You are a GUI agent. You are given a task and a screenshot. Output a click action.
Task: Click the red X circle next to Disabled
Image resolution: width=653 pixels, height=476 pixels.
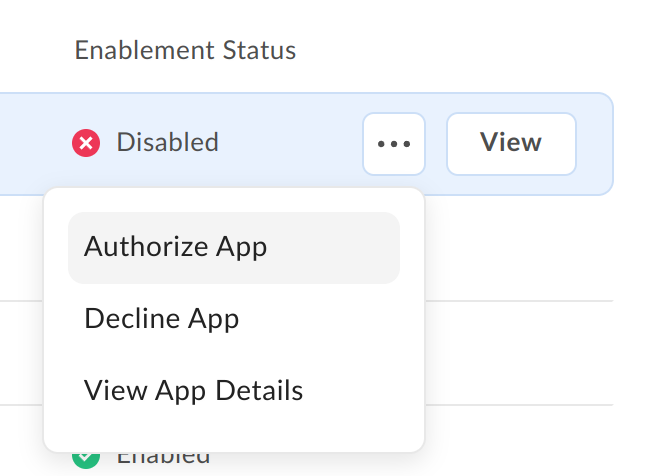click(x=87, y=144)
